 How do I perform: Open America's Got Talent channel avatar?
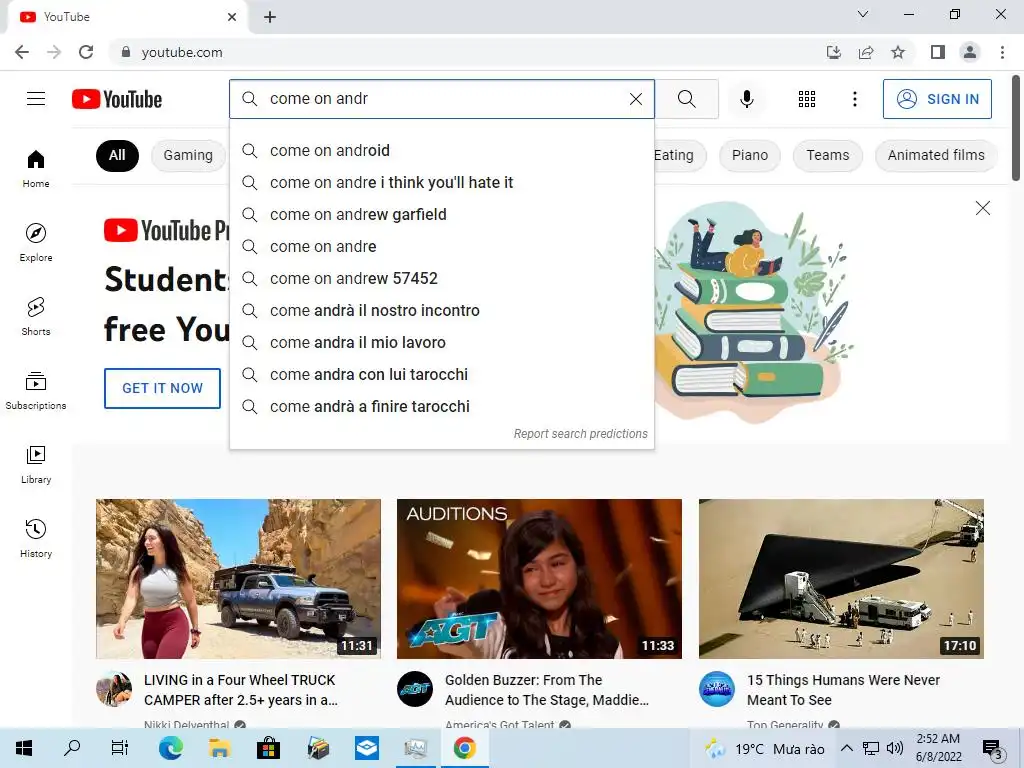pyautogui.click(x=415, y=689)
